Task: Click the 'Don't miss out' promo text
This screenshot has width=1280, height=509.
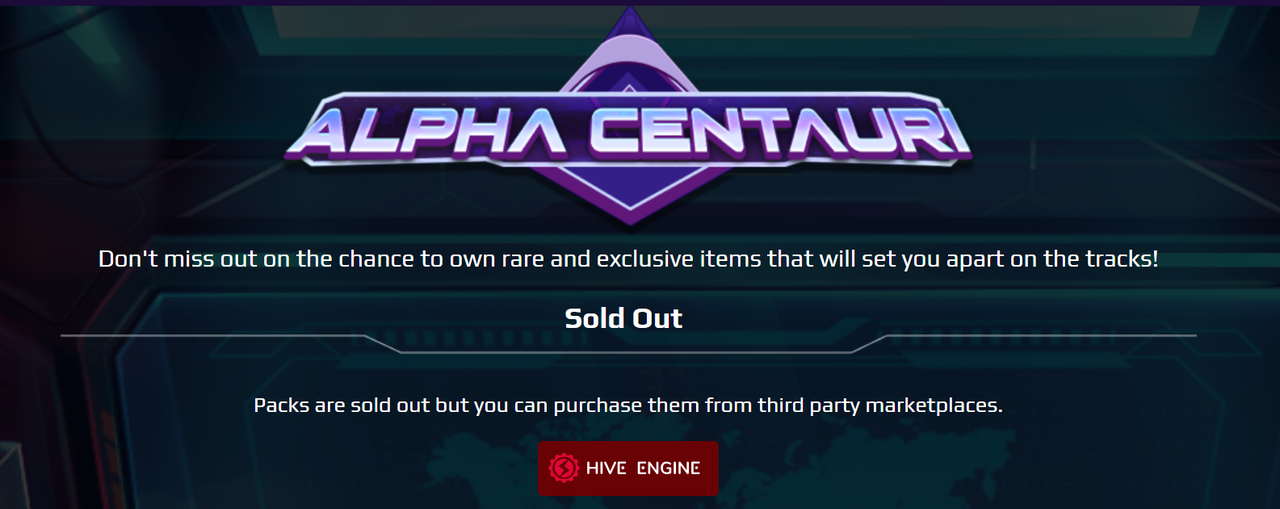Action: pos(628,259)
